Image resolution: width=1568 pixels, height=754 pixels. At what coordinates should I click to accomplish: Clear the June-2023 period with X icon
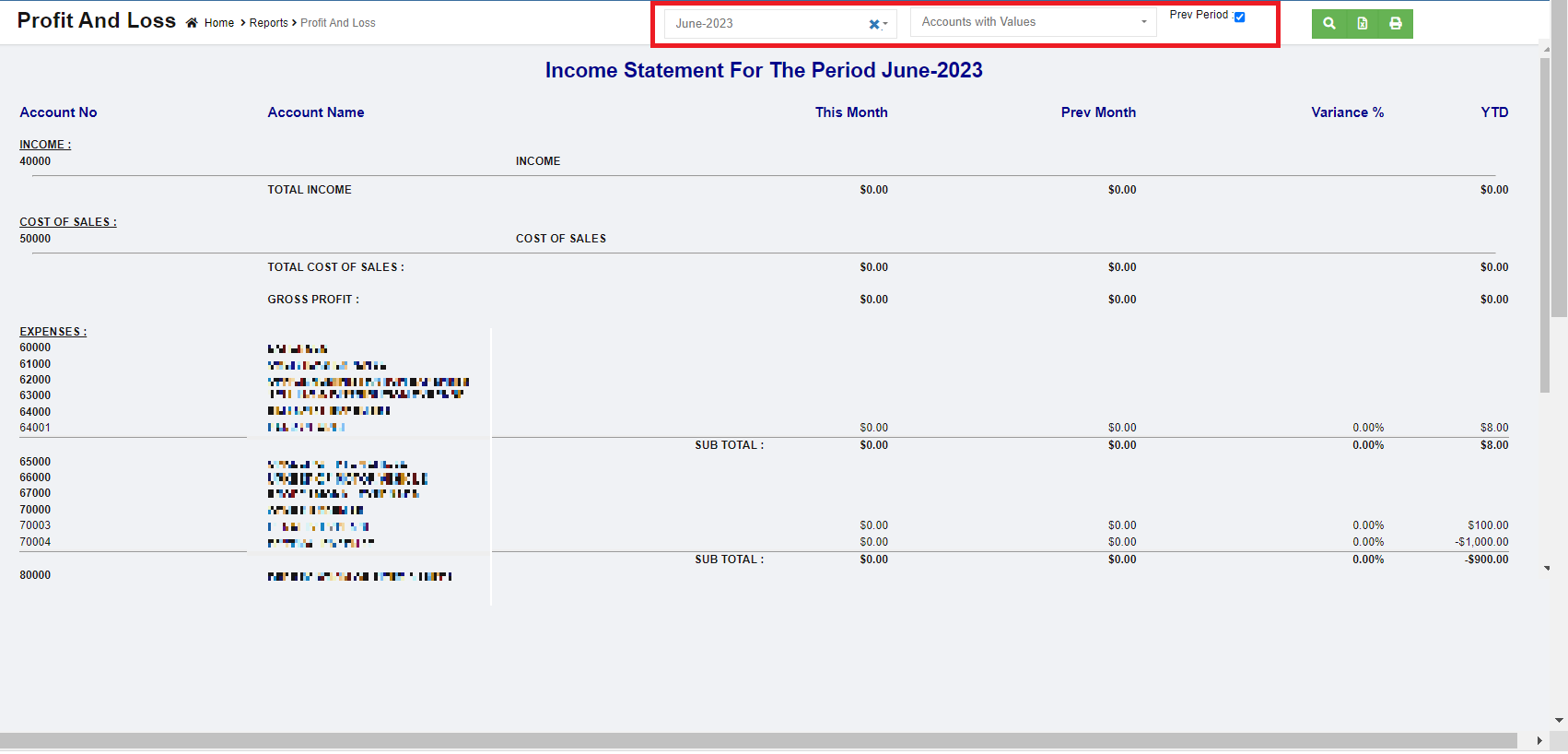tap(873, 25)
